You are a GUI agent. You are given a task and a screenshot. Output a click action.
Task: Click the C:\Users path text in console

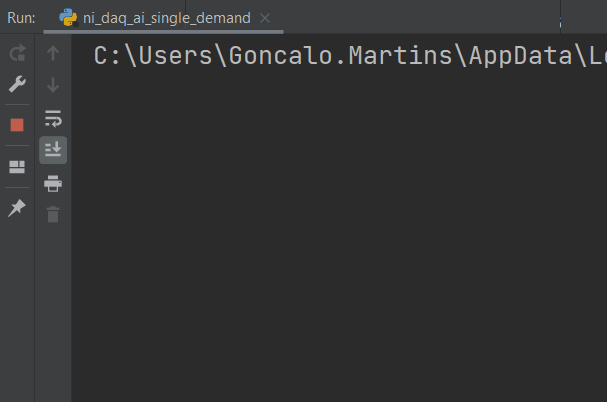point(148,56)
